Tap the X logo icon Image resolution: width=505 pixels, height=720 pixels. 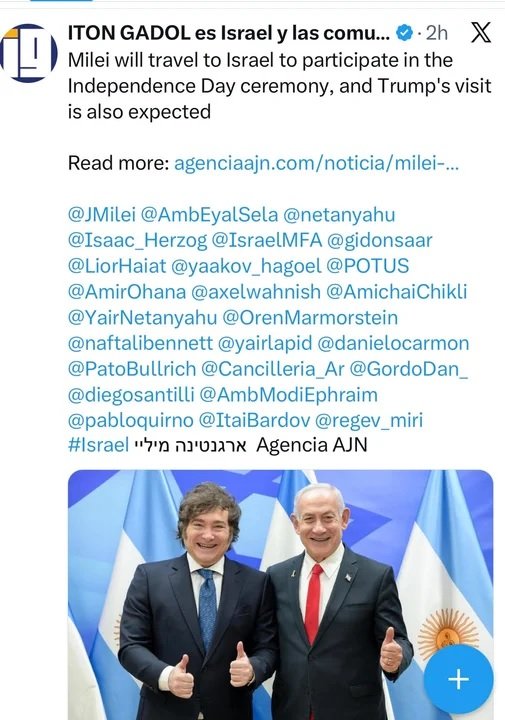(x=481, y=33)
